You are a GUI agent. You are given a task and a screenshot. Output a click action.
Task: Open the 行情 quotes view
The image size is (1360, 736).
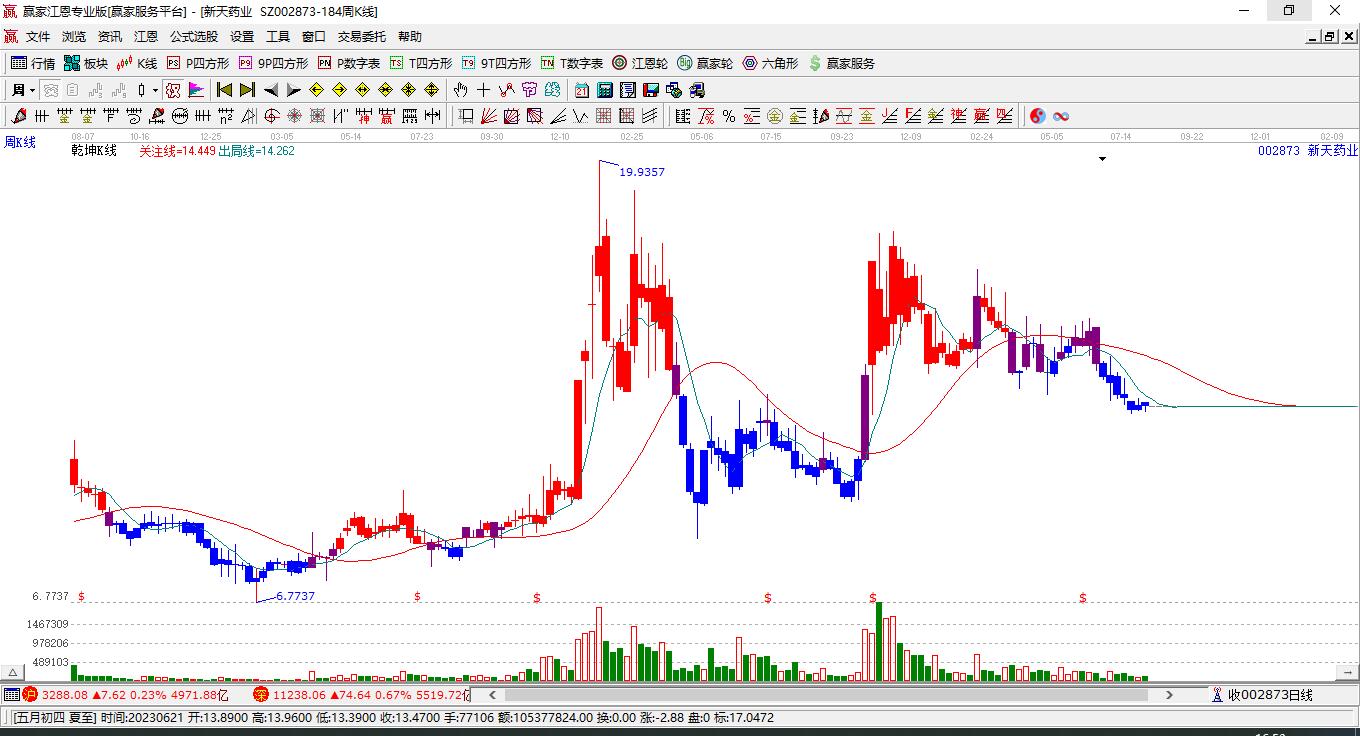point(33,63)
